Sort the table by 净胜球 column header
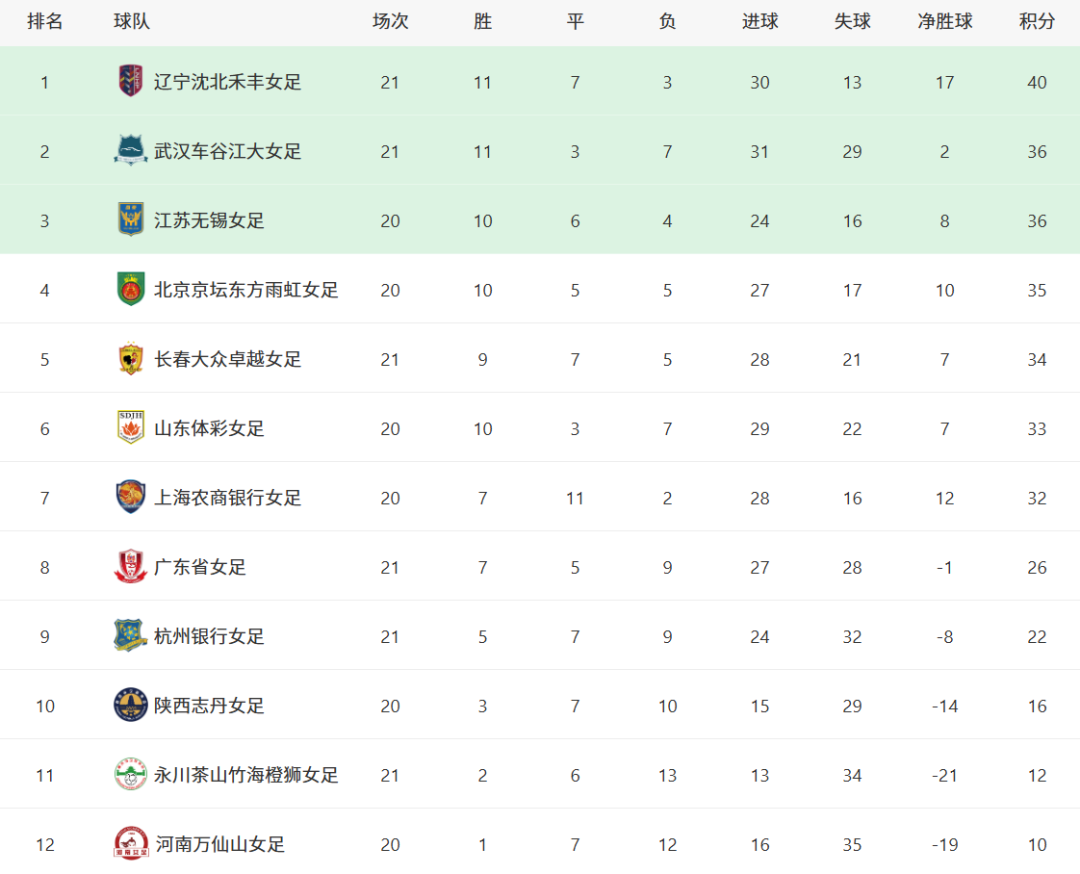1080x874 pixels. tap(944, 21)
